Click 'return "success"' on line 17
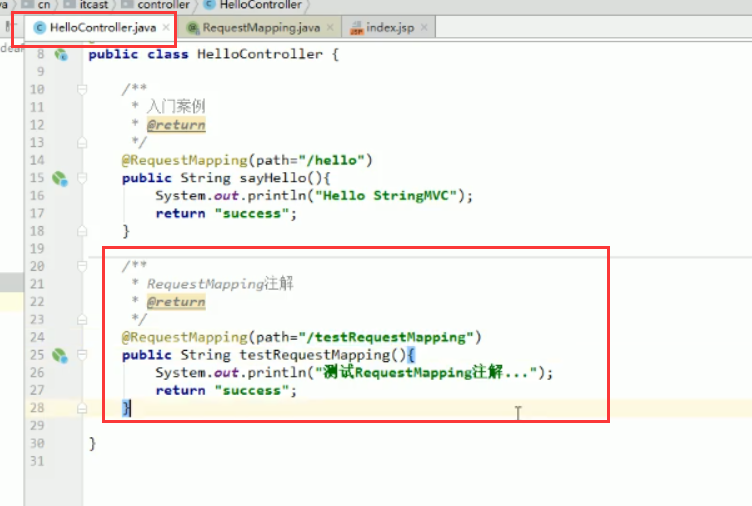 [x=223, y=213]
